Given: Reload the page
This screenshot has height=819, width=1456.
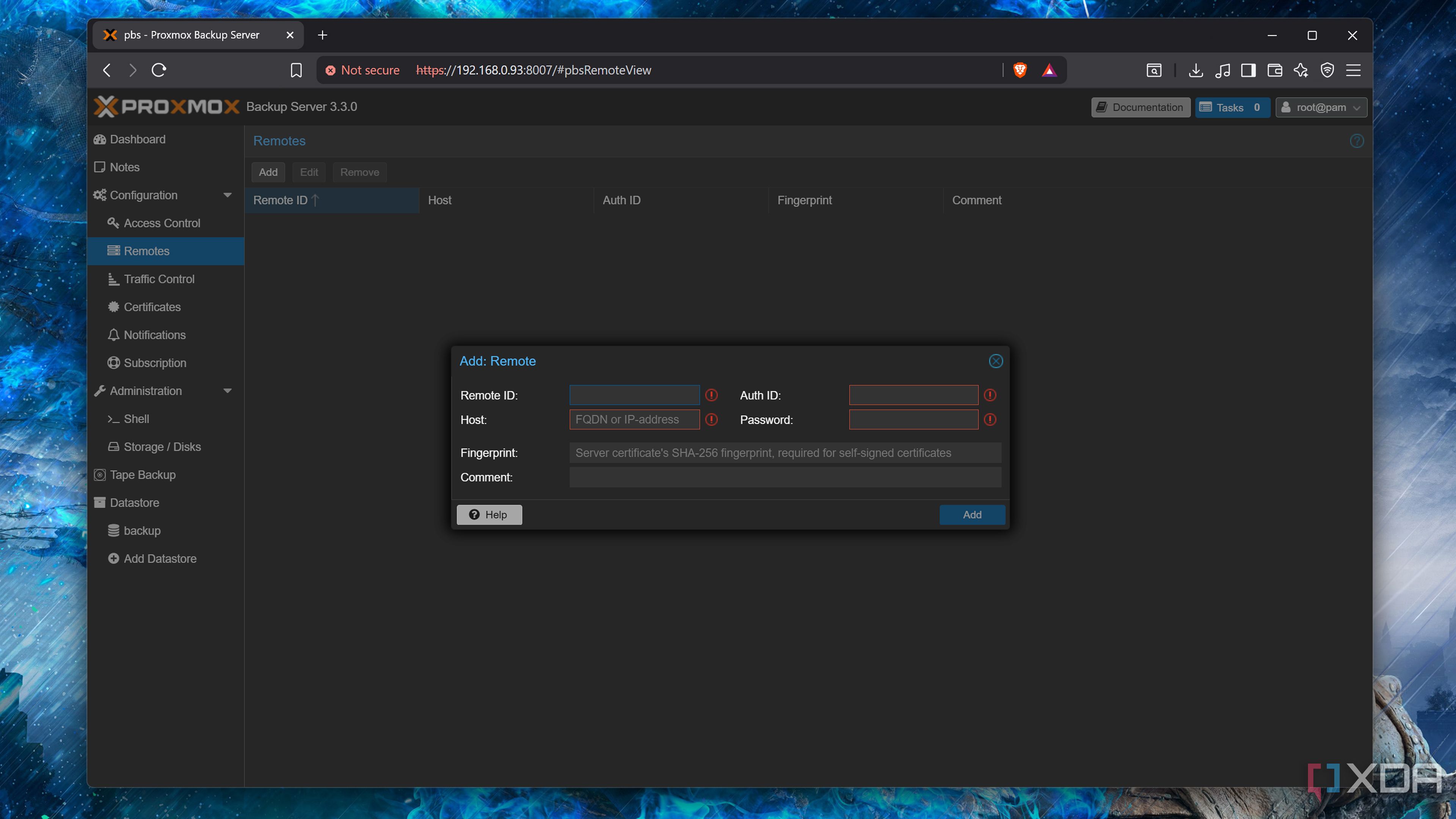Looking at the screenshot, I should pos(159,70).
